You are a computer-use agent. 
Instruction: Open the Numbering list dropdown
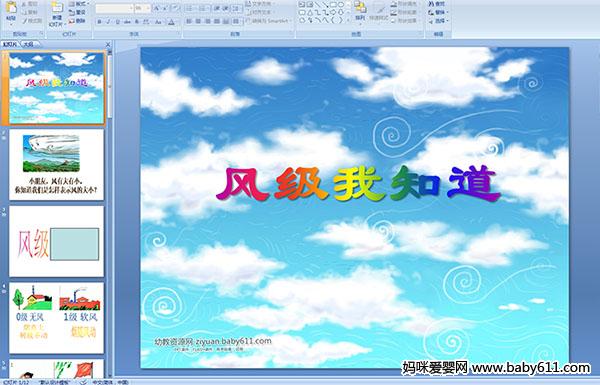(x=204, y=8)
